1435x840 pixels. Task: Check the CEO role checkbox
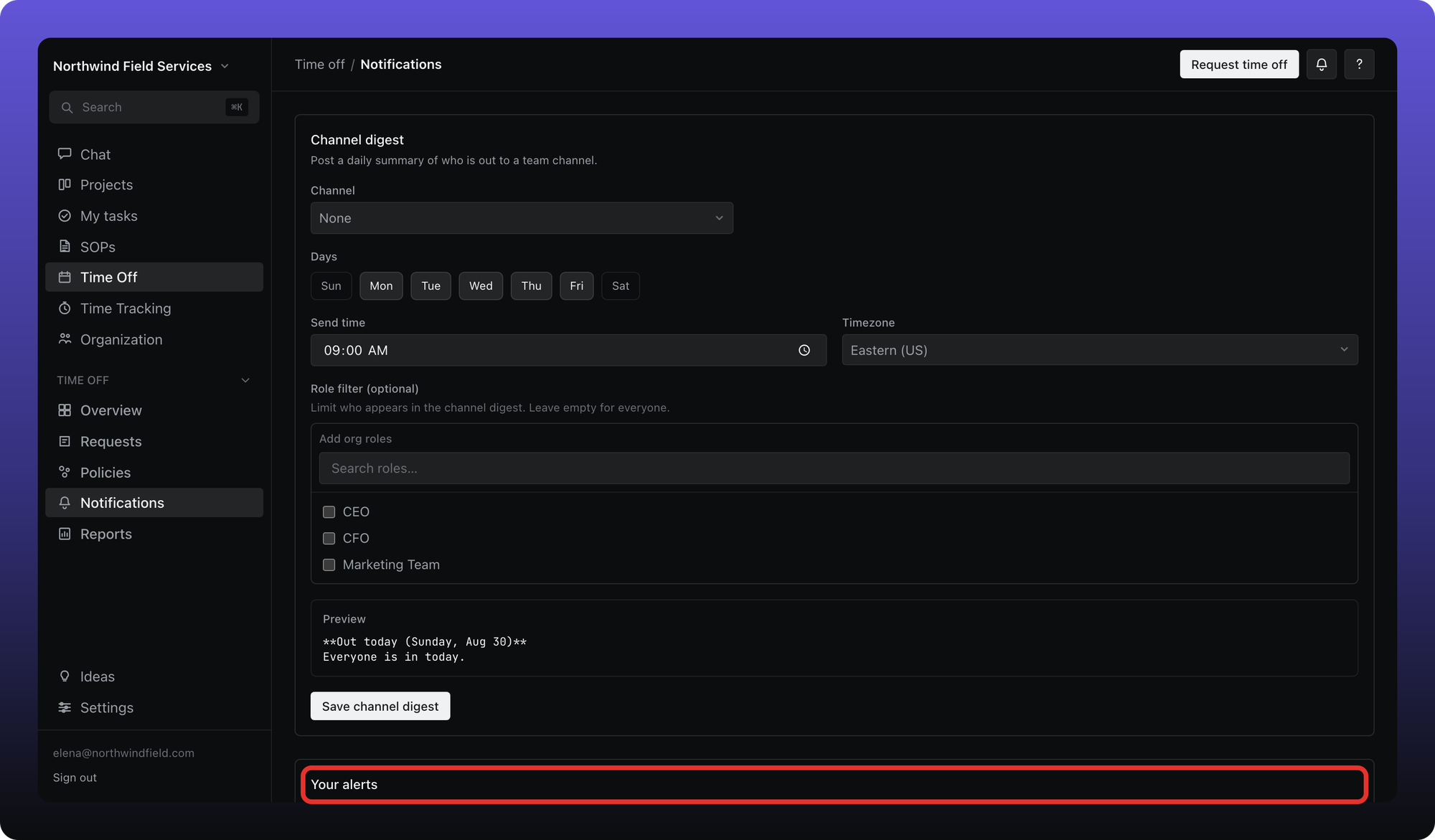(x=329, y=511)
